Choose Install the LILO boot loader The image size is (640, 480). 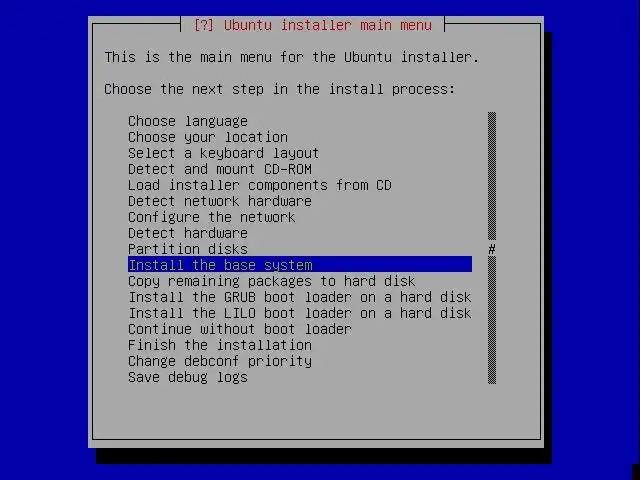(x=300, y=313)
